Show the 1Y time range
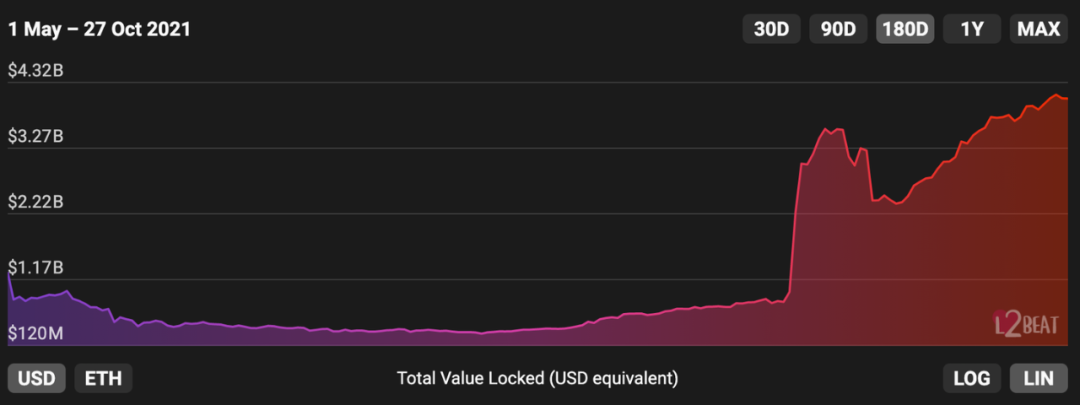Screen dimensions: 1080x405 [972, 29]
